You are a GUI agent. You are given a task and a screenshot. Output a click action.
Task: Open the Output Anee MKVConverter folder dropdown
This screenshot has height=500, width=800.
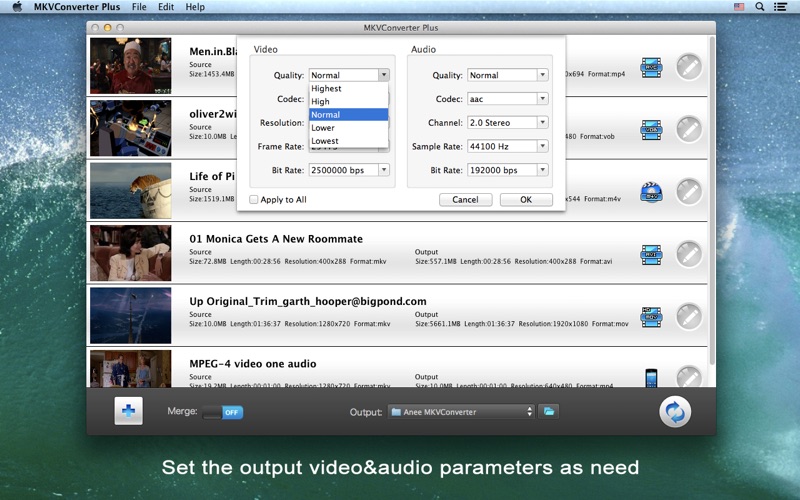(461, 412)
